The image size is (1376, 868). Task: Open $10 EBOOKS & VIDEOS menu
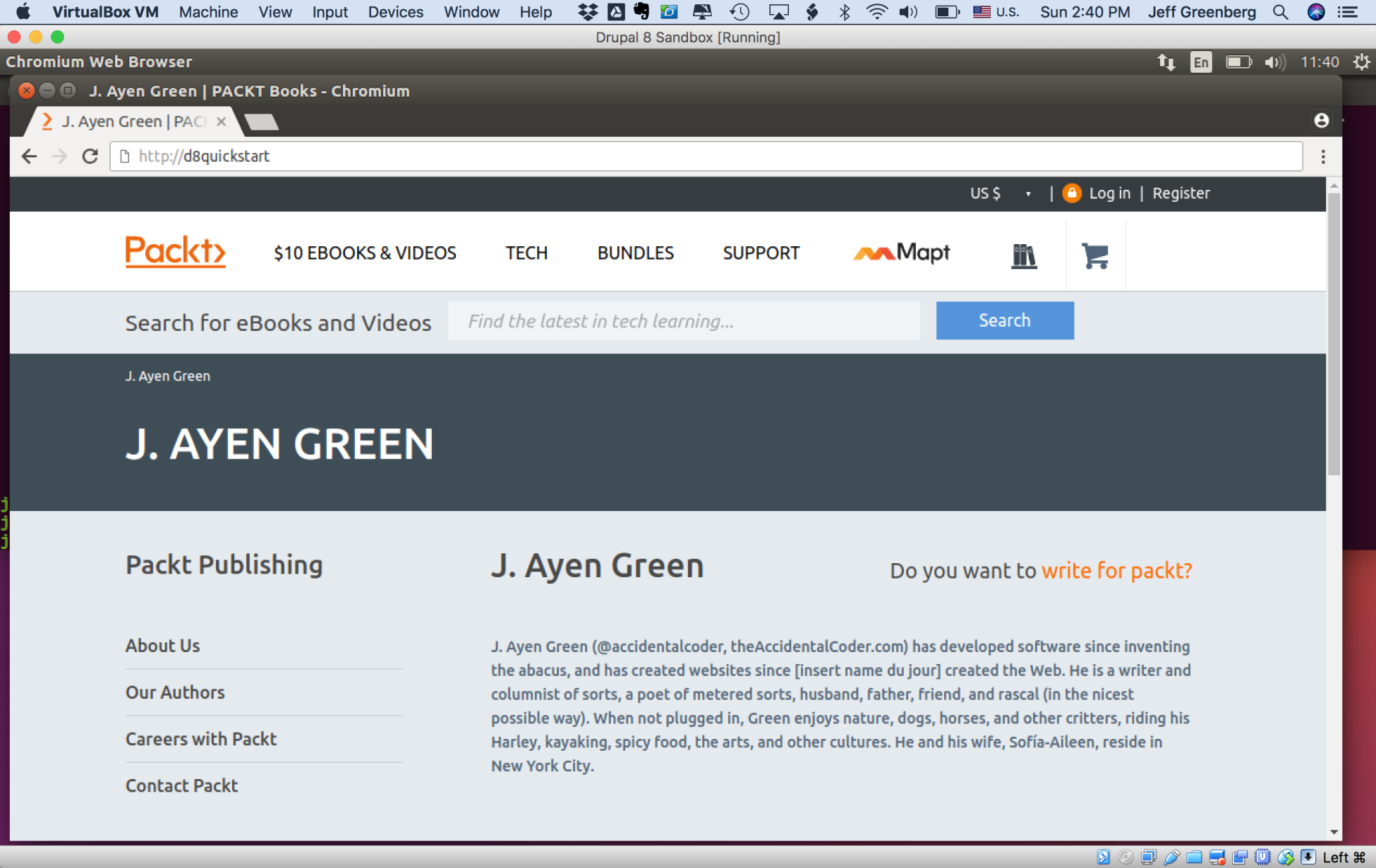(365, 253)
